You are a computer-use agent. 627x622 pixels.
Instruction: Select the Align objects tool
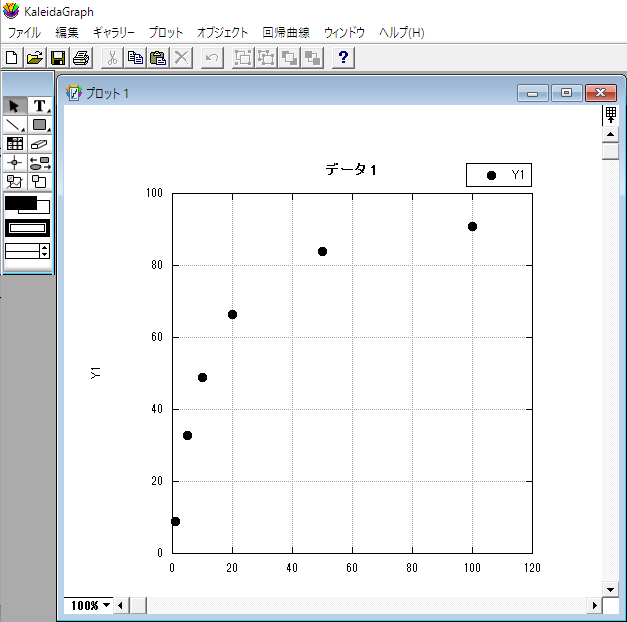(40, 182)
